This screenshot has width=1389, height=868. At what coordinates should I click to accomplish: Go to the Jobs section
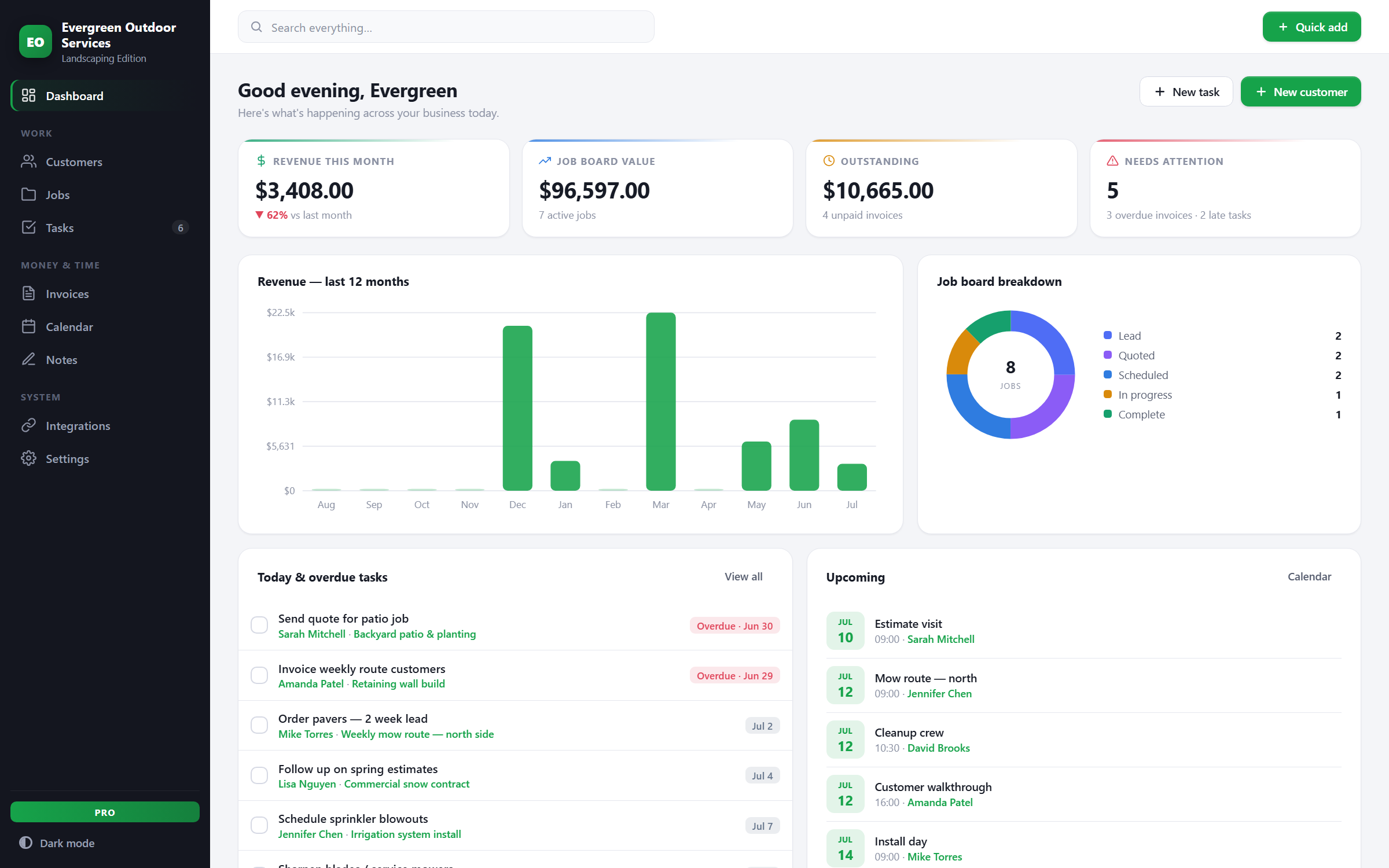coord(105,194)
